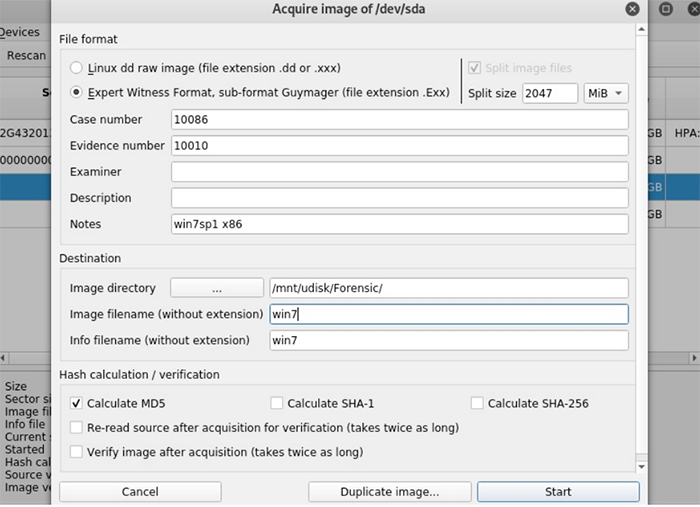Click the Image directory path field

click(449, 288)
